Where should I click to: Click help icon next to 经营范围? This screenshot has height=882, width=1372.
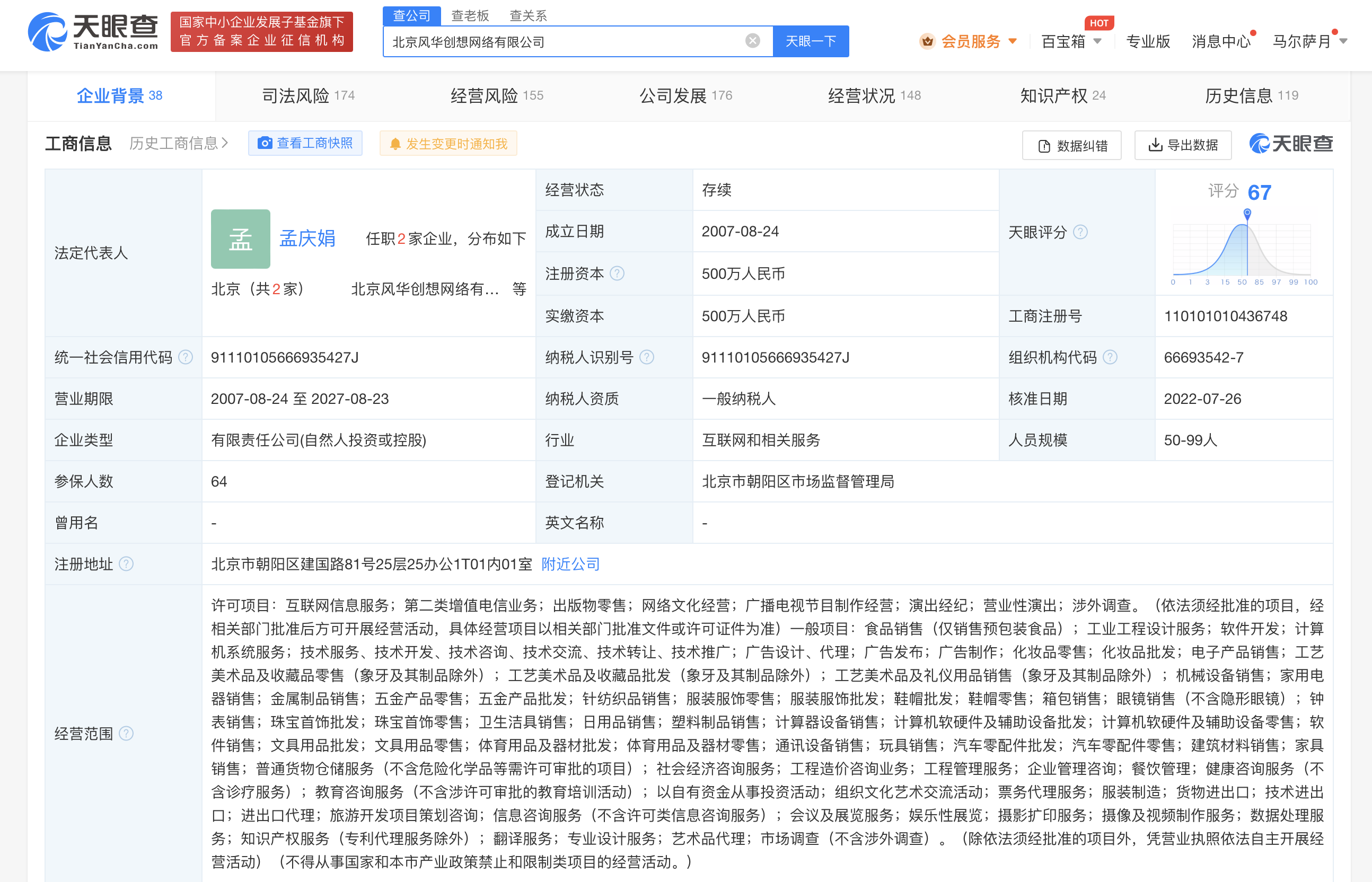point(126,734)
